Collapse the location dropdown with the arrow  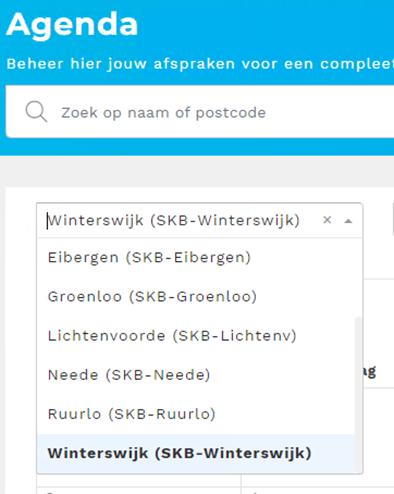point(348,221)
